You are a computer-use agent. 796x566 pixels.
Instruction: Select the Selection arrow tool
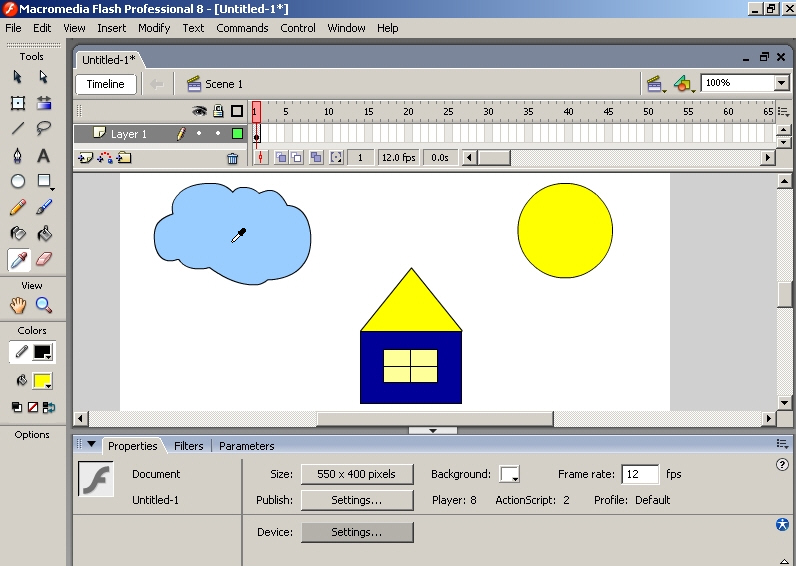click(18, 77)
